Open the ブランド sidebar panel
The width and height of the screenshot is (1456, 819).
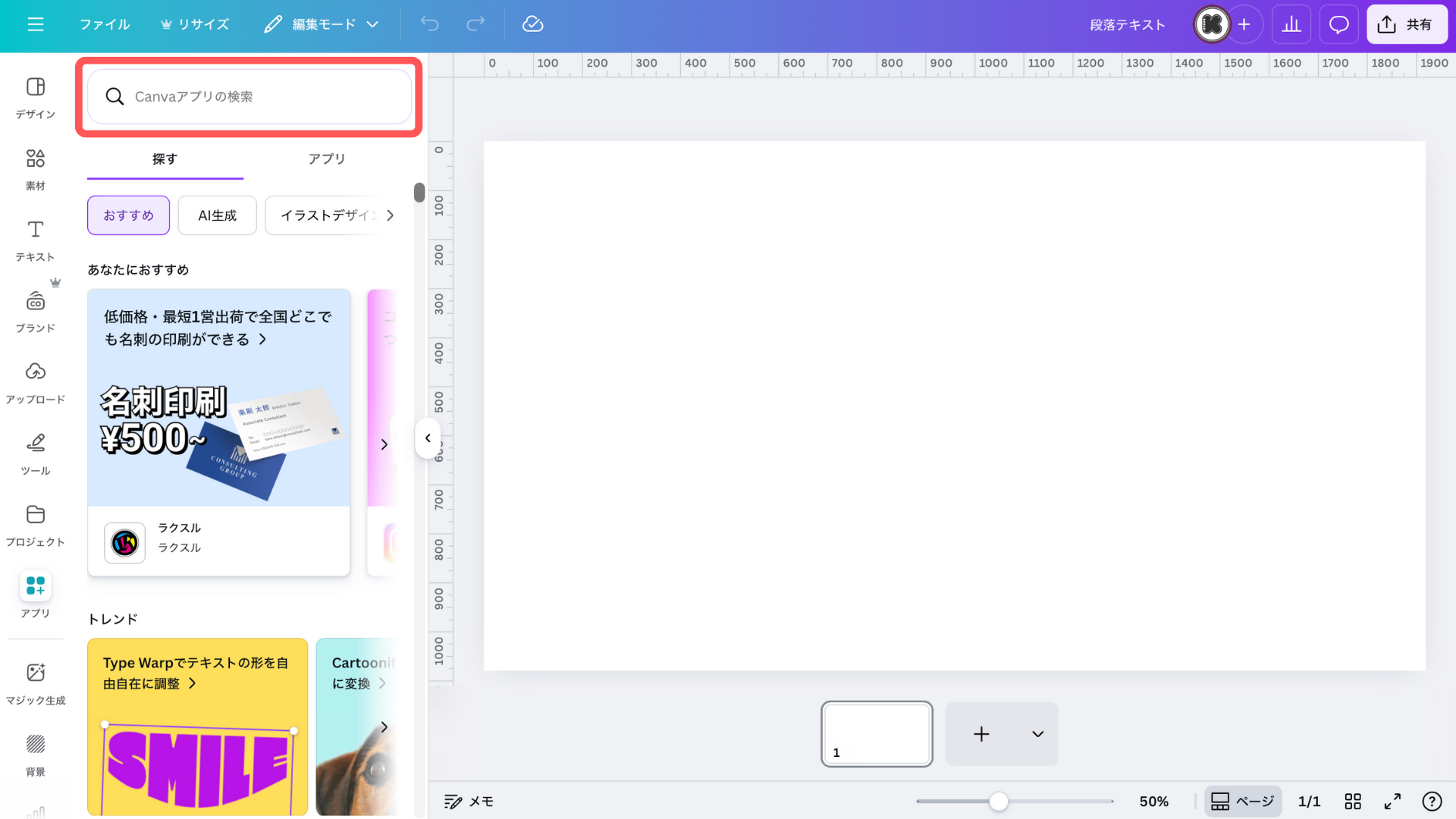coord(36,312)
